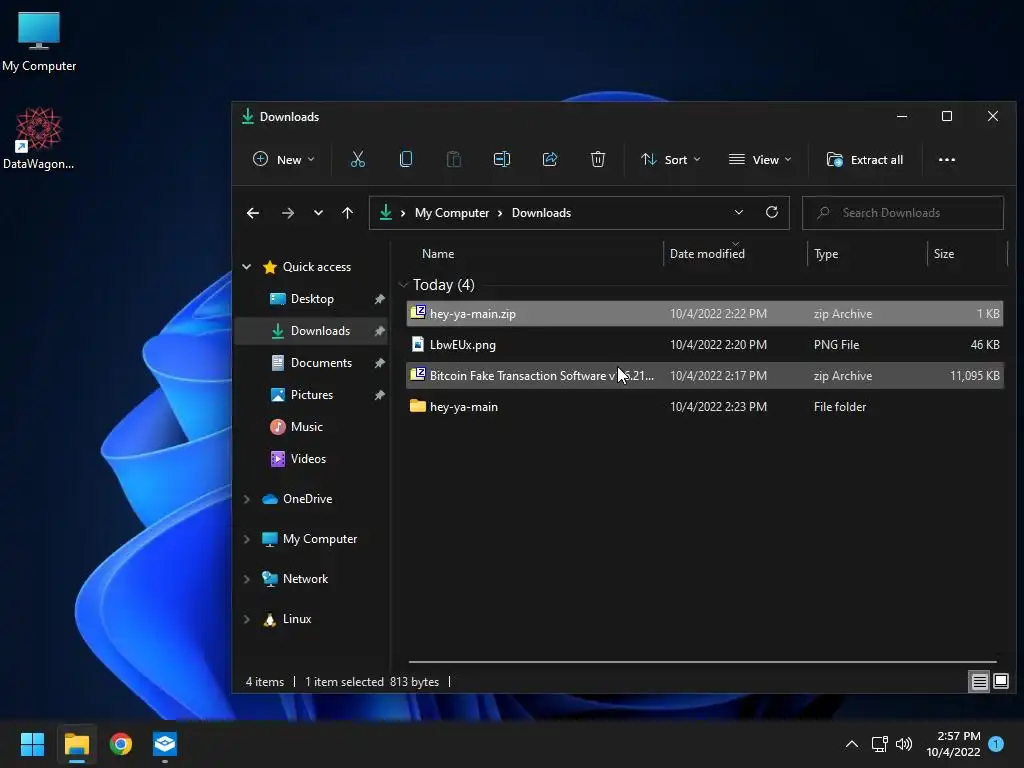1024x768 pixels.
Task: Open the network status tray icon
Action: tap(879, 744)
